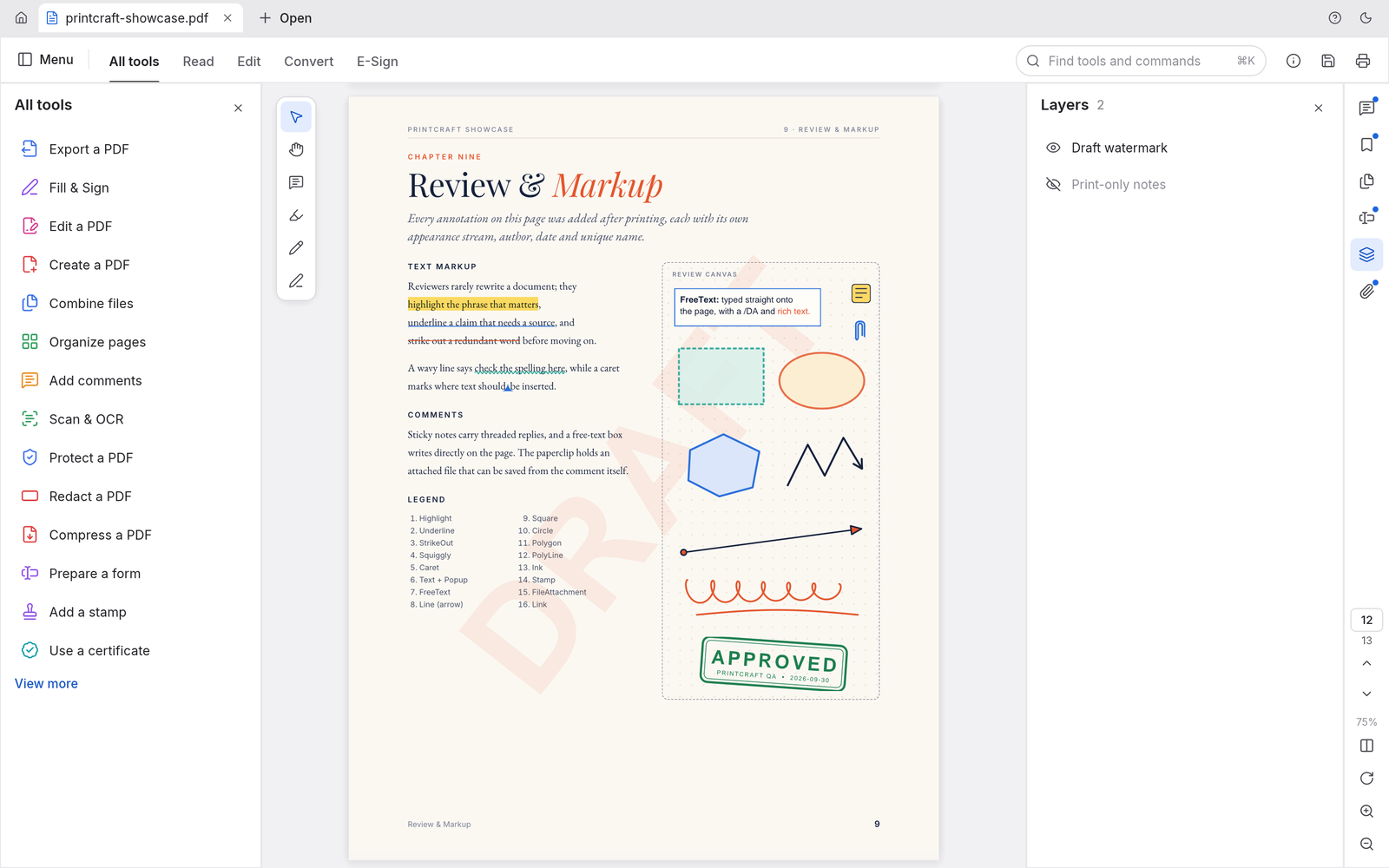This screenshot has width=1389, height=868.
Task: Hide the Draft watermark layer
Action: 1053,148
